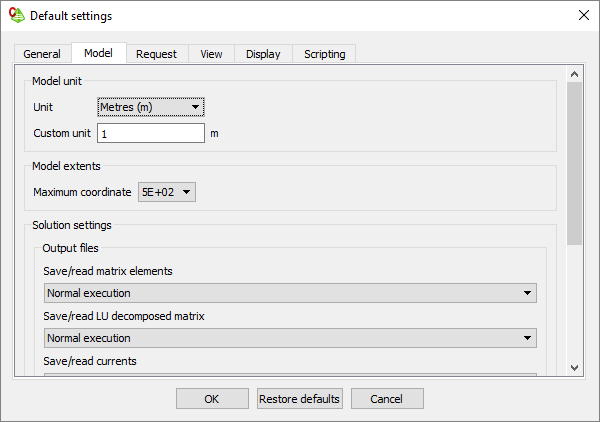Open the Scripting tab
This screenshot has height=422, width=600.
pyautogui.click(x=325, y=54)
